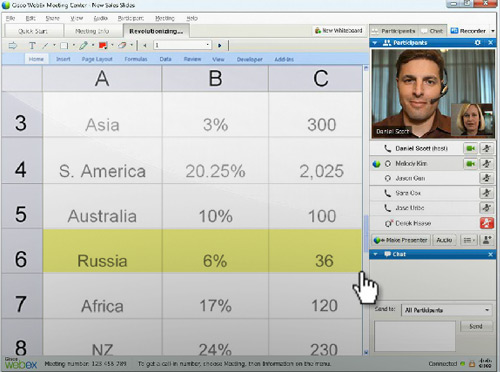The width and height of the screenshot is (500, 372).
Task: Click the Audio button
Action: coord(444,240)
